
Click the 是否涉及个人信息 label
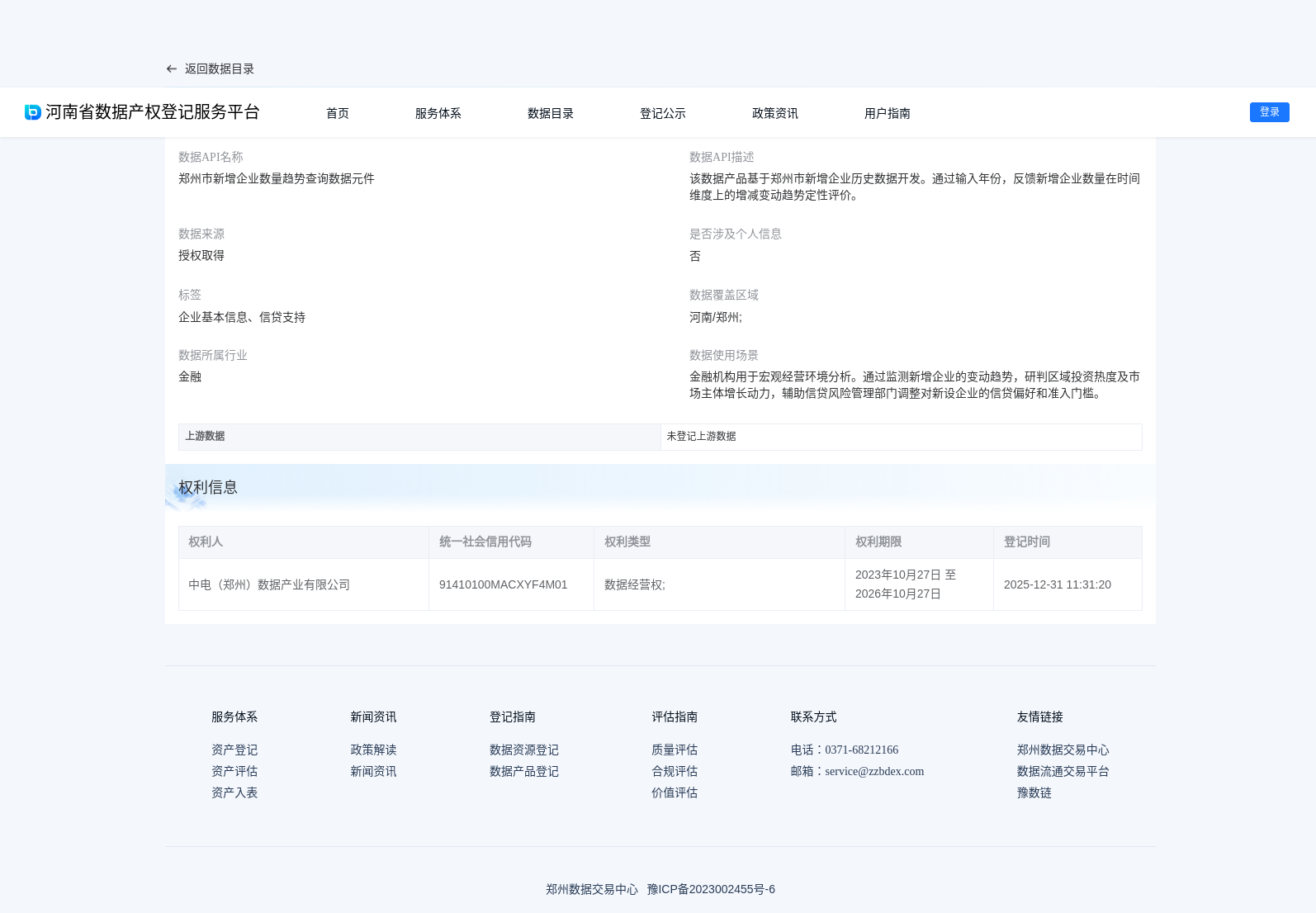point(736,234)
